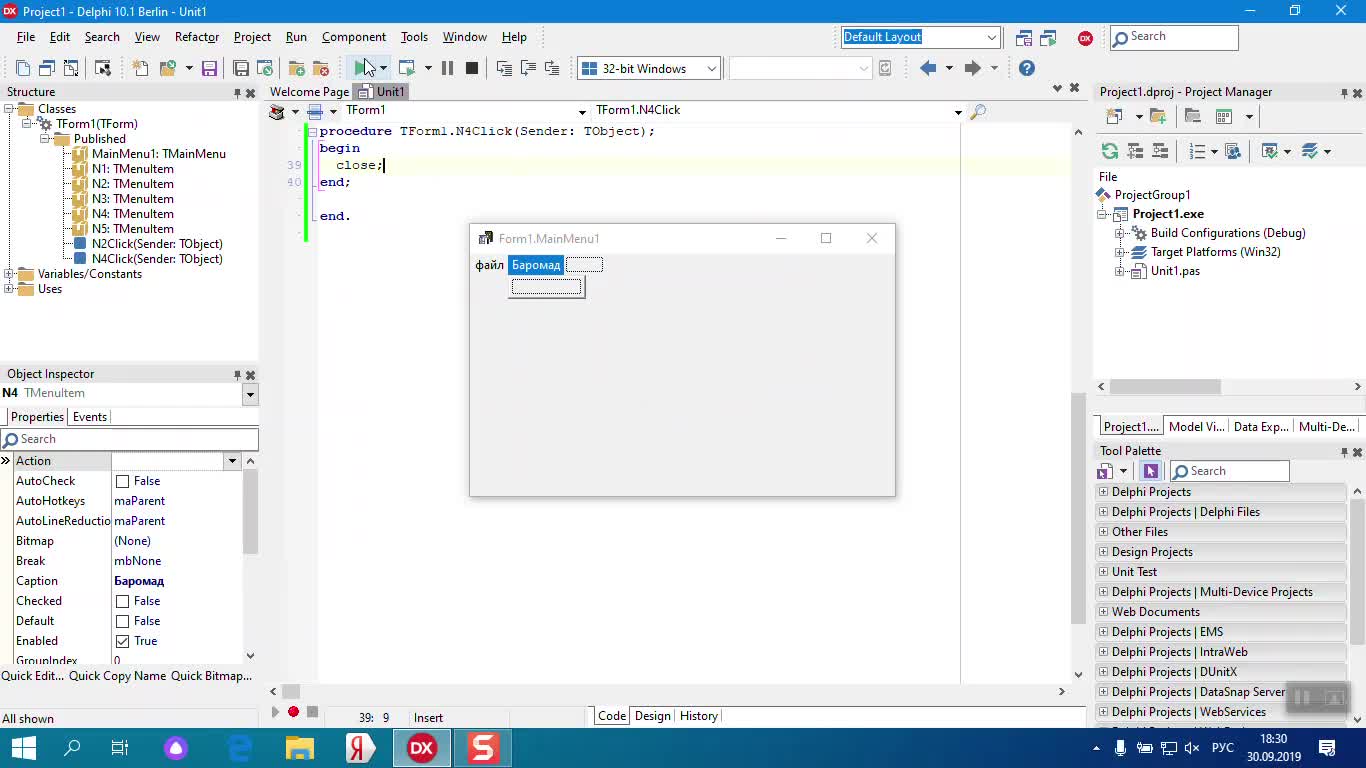Open File Explorer from taskbar
This screenshot has width=1366, height=768.
(x=299, y=748)
